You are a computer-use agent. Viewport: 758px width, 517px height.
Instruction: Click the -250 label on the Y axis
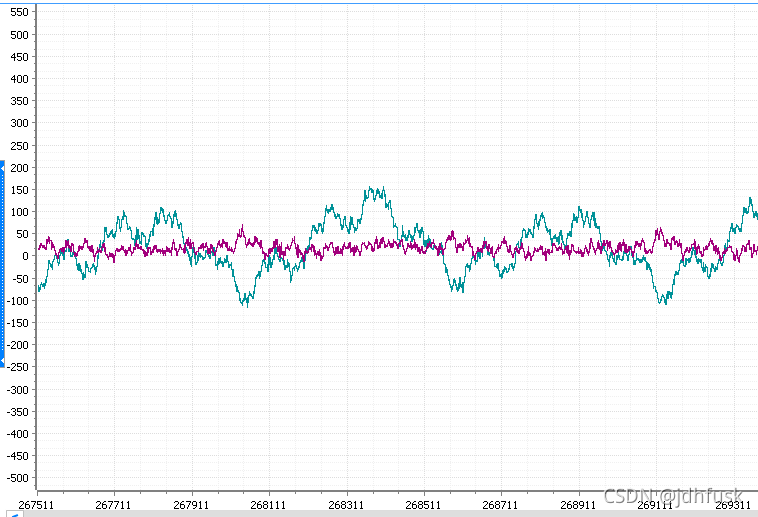(17, 367)
